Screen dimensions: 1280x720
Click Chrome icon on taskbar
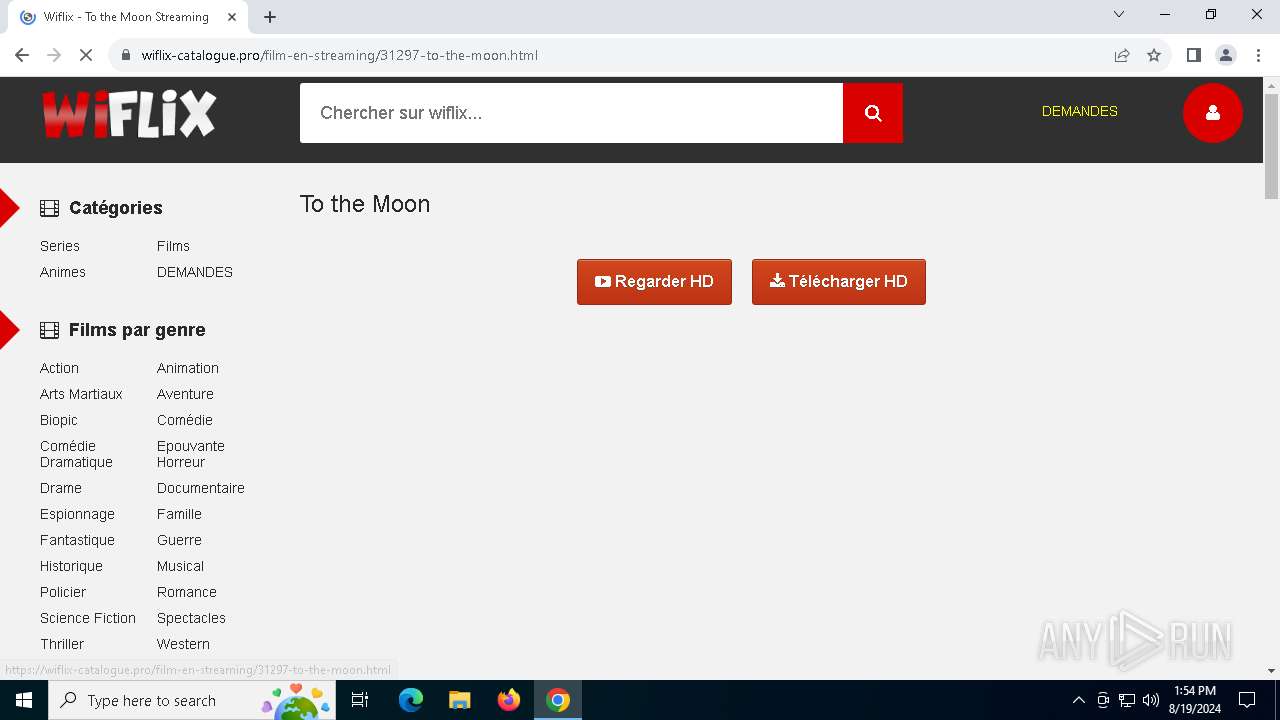pos(558,700)
